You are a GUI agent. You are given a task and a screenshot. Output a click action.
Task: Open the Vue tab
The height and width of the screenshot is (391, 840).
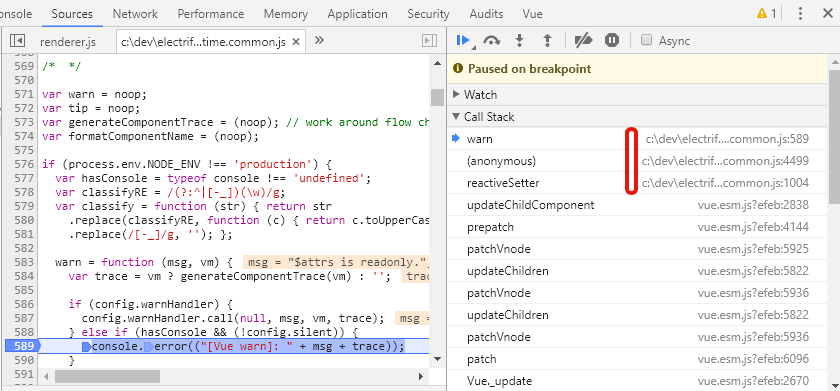[x=532, y=14]
